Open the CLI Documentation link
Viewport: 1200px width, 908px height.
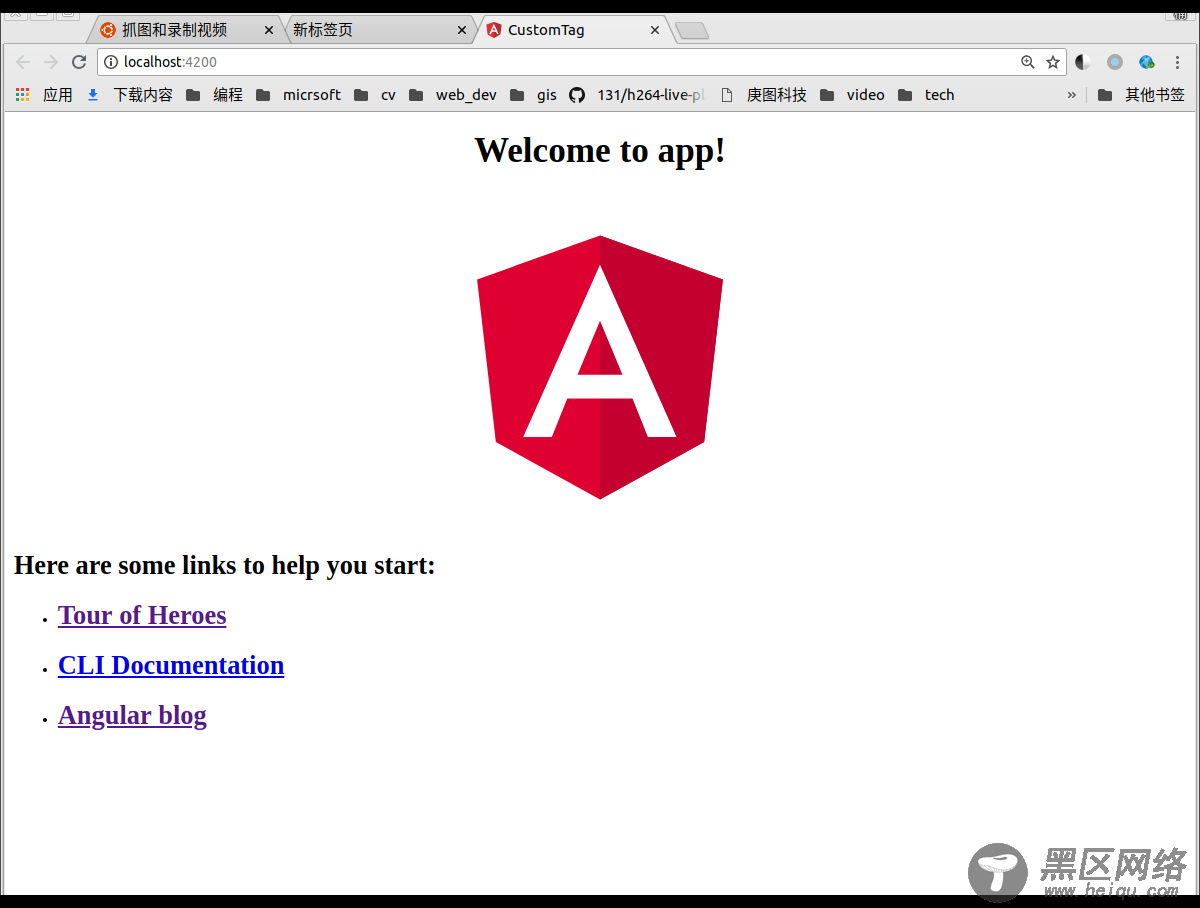click(171, 665)
